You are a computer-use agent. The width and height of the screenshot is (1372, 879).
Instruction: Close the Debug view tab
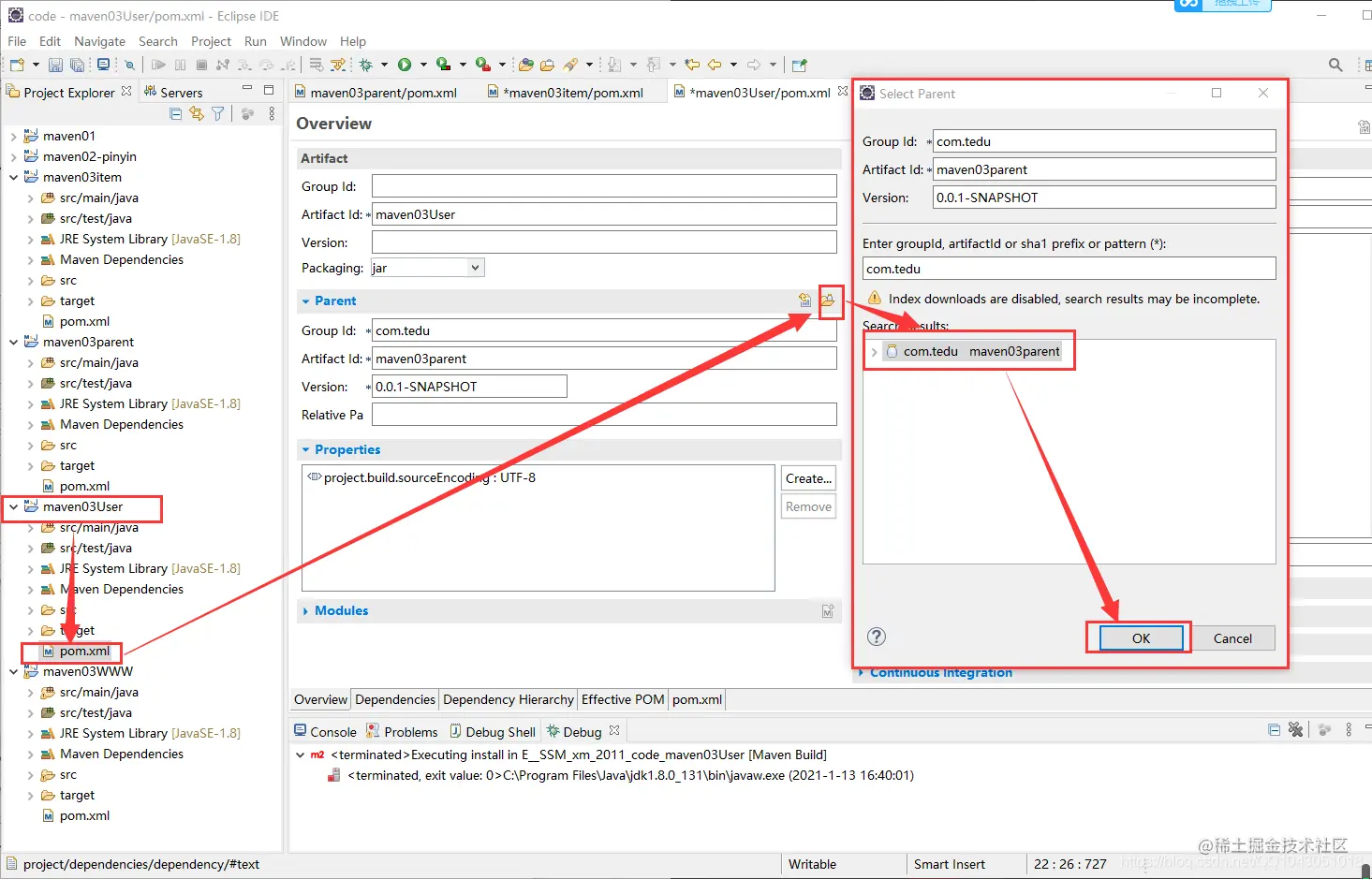coord(614,730)
